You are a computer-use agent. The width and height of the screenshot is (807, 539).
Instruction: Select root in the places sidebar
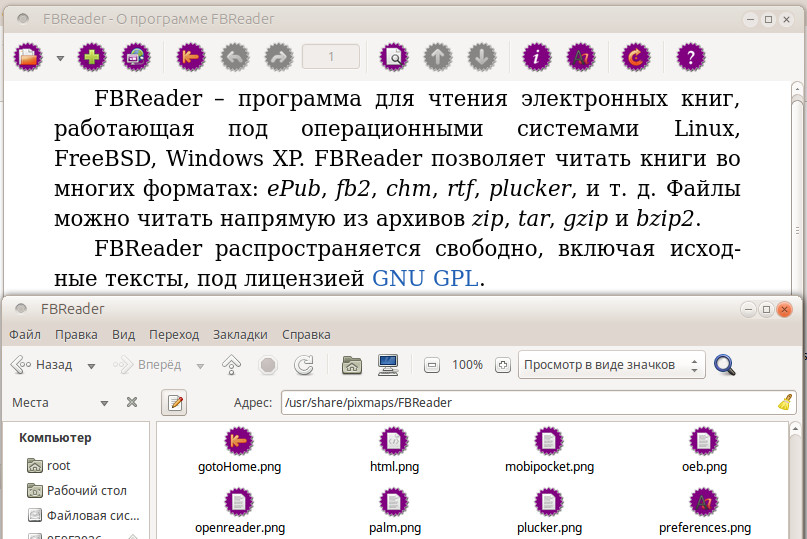(x=49, y=465)
